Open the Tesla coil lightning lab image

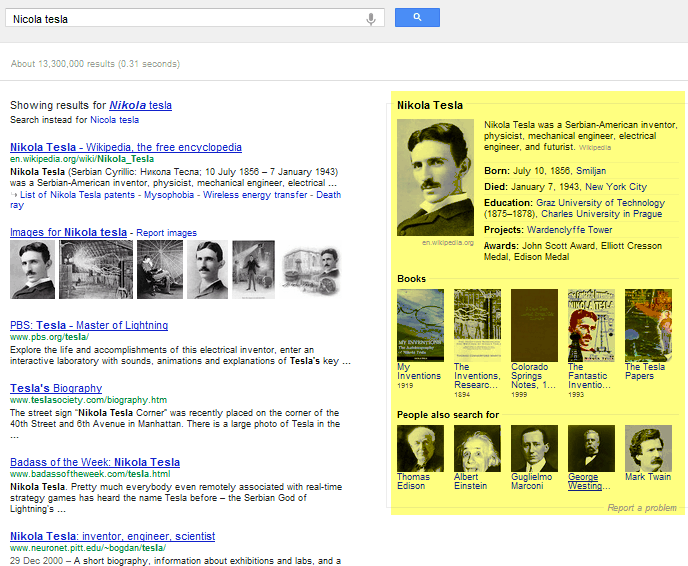(96, 269)
